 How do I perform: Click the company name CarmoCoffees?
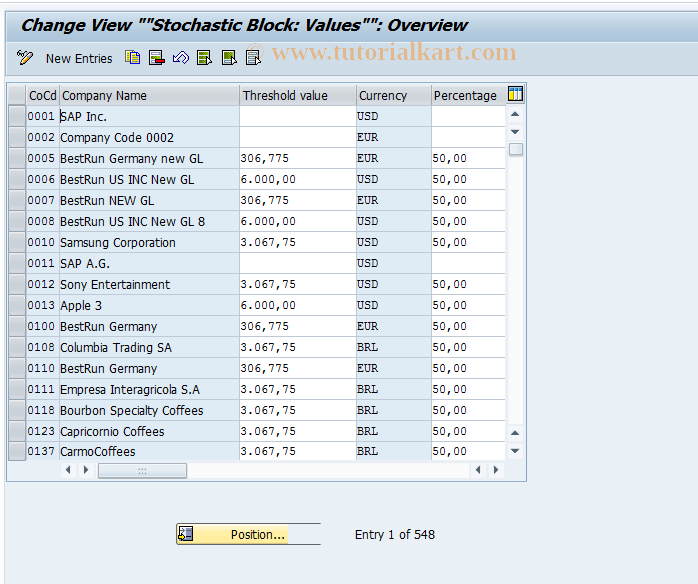97,452
